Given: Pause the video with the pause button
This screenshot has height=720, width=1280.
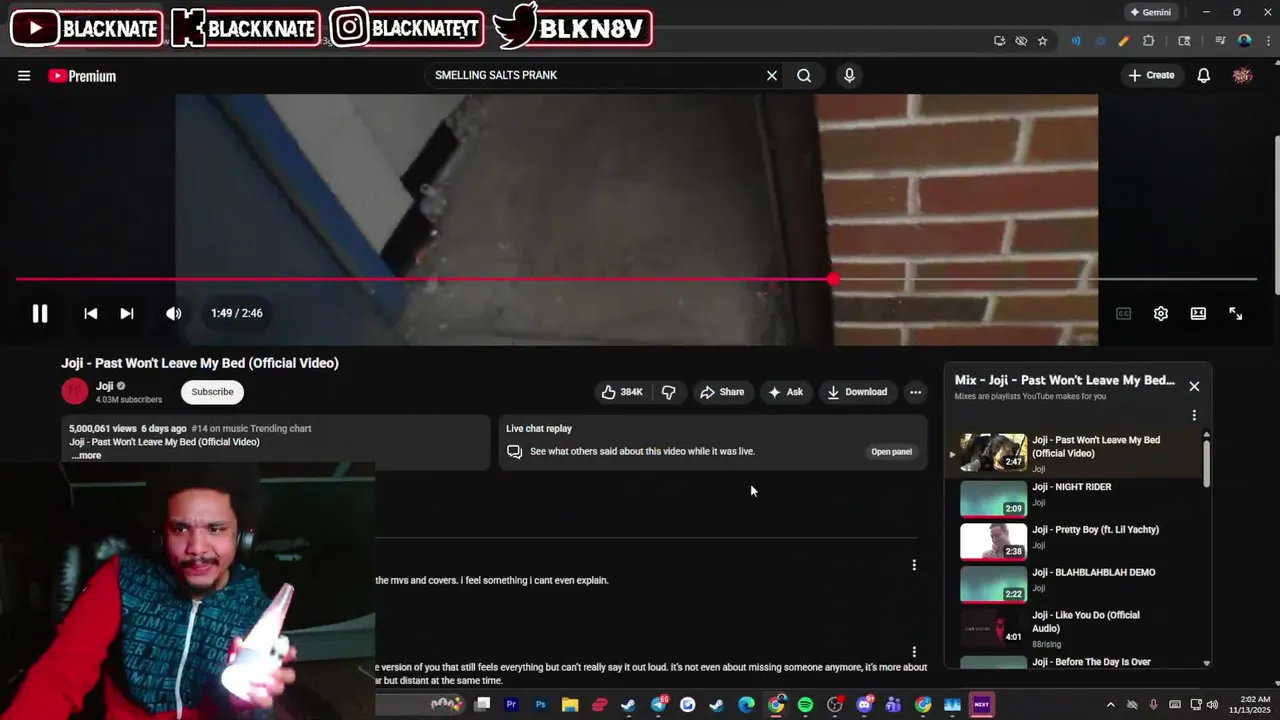Looking at the screenshot, I should click(40, 314).
